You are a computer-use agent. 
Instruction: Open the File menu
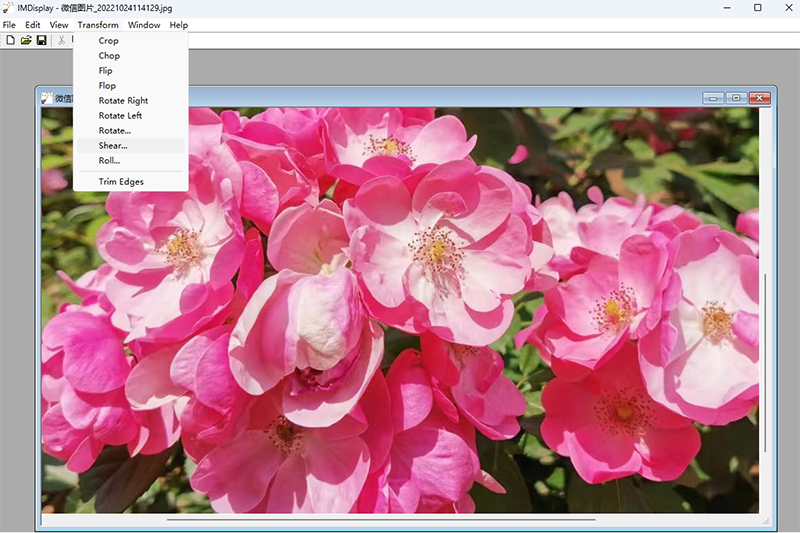(10, 25)
